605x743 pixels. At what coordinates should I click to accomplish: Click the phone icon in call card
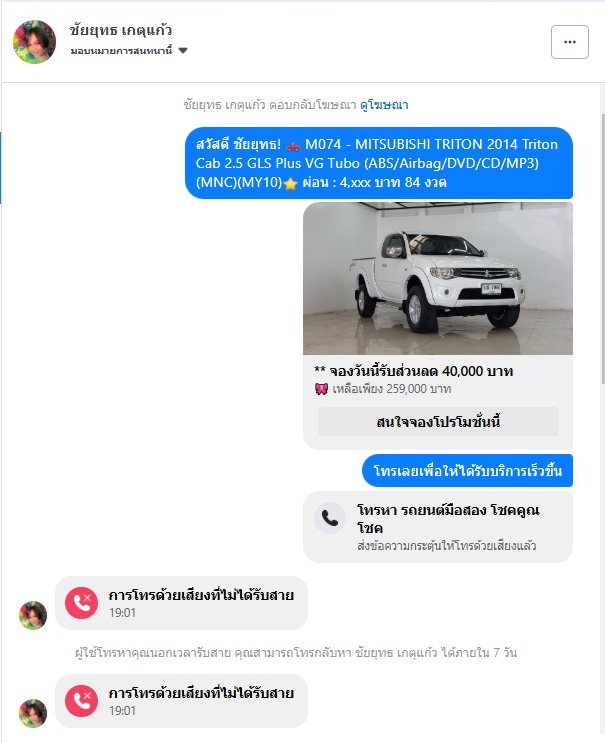pos(330,518)
